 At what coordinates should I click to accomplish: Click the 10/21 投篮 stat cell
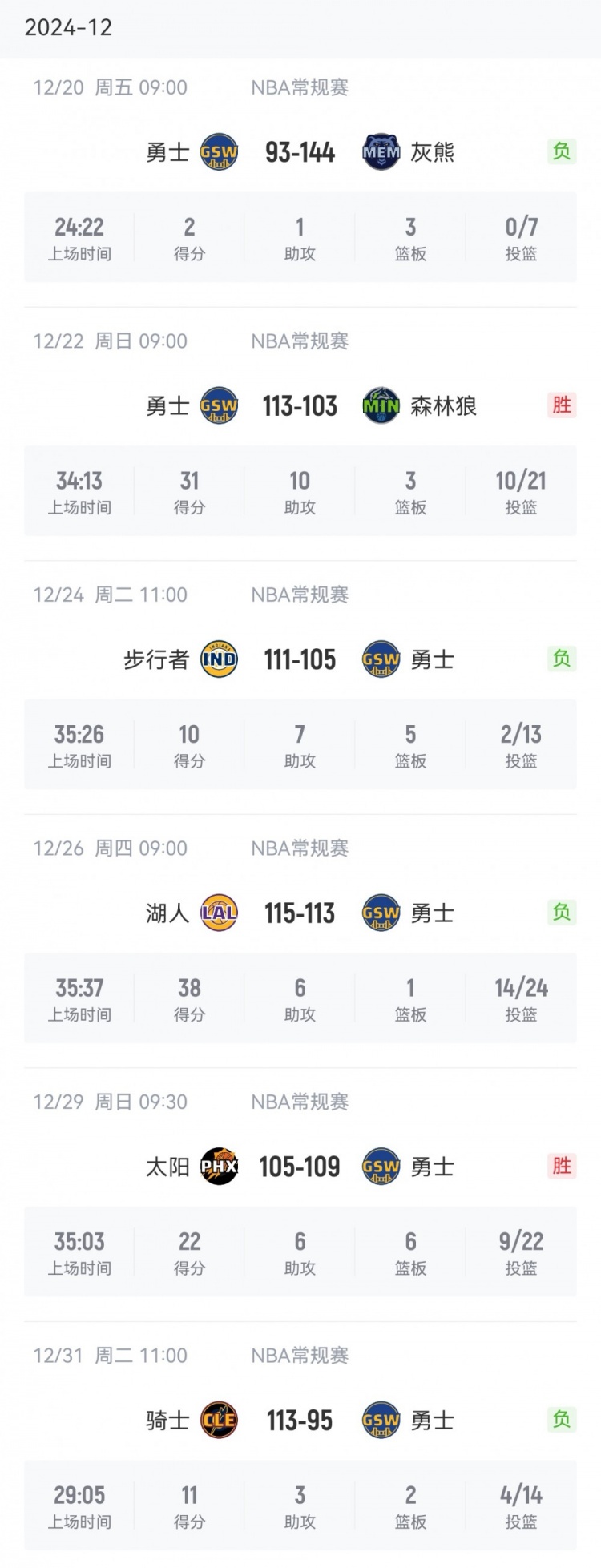click(x=521, y=492)
